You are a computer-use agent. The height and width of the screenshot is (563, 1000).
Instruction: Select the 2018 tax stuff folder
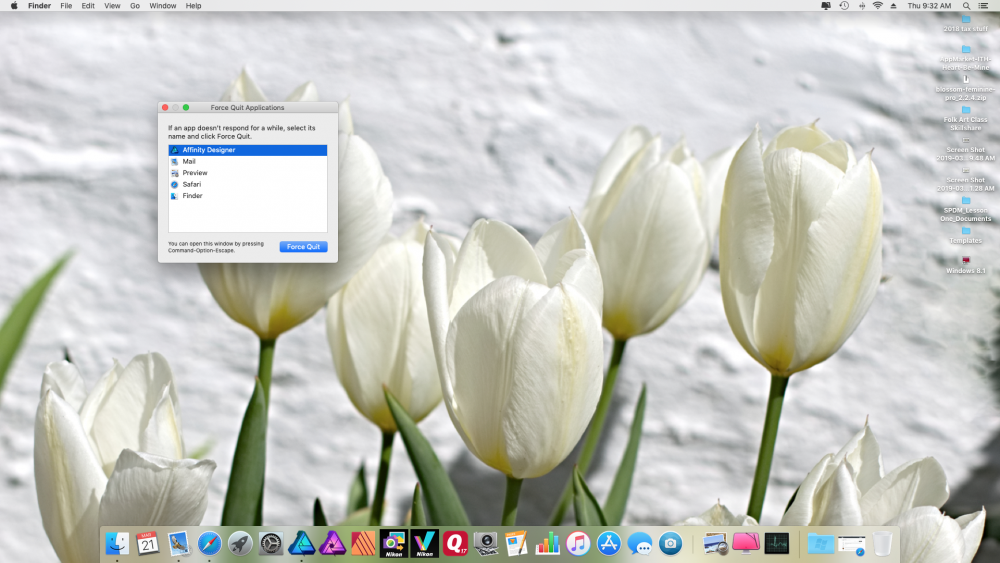pos(966,24)
